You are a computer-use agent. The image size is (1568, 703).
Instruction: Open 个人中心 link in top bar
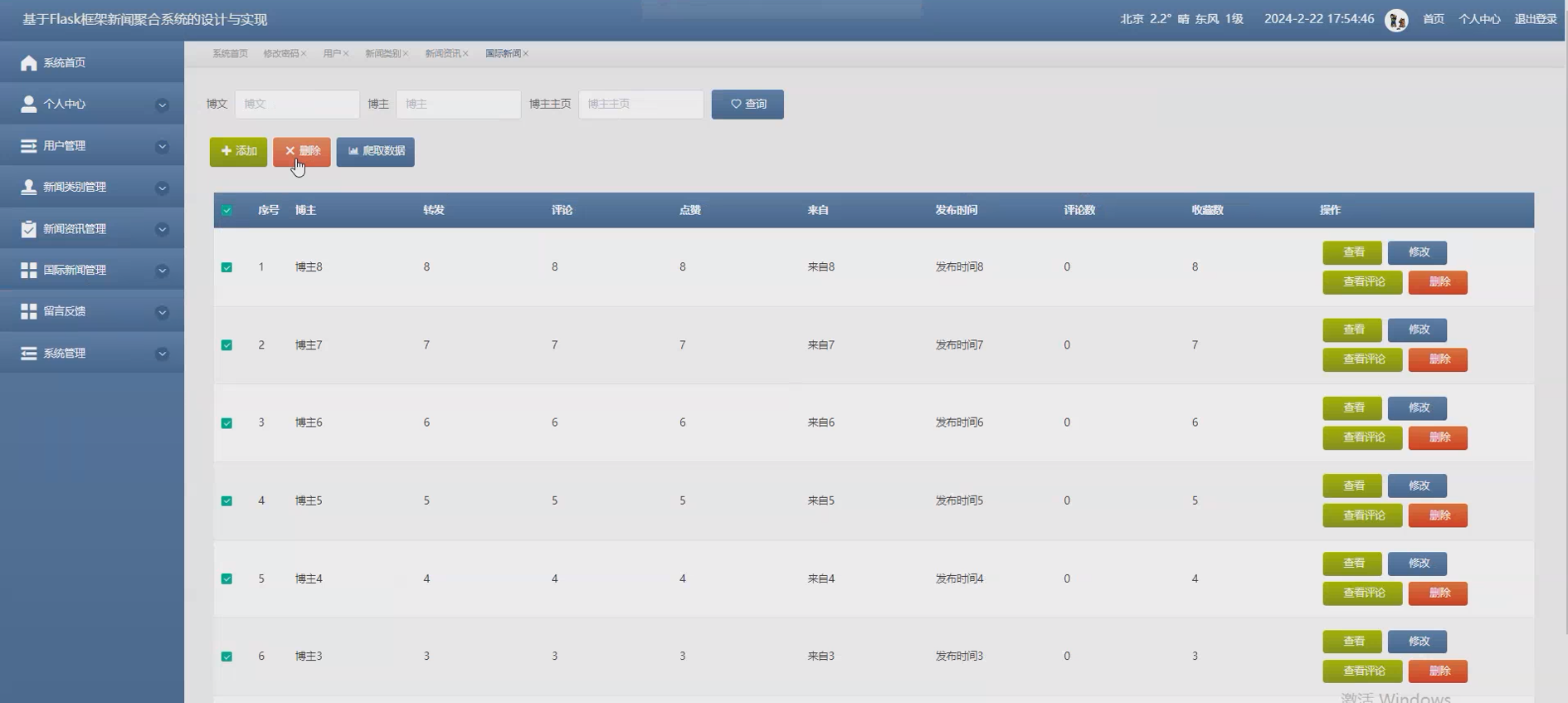(1479, 19)
